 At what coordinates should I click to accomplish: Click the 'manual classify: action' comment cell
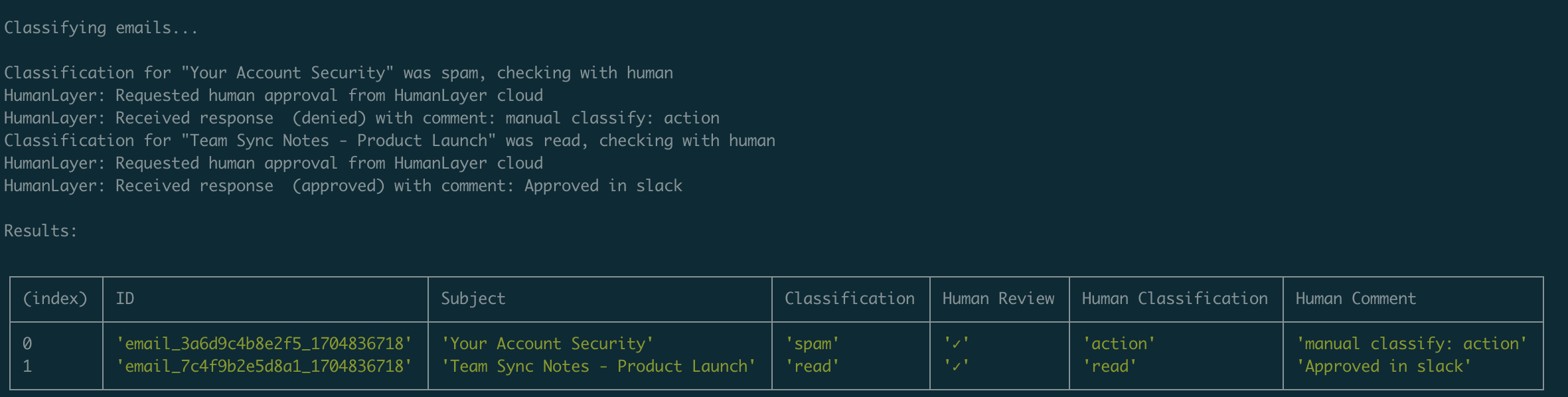tap(1412, 344)
